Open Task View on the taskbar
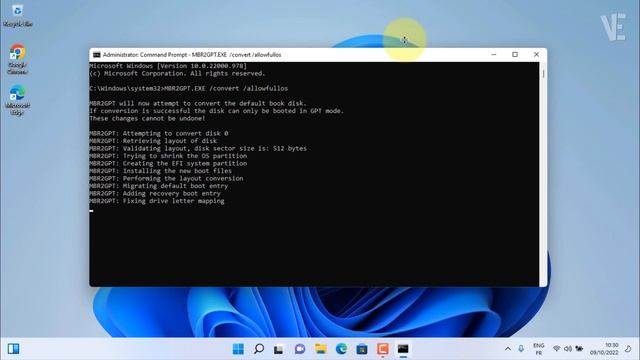The image size is (640, 360). 279,349
